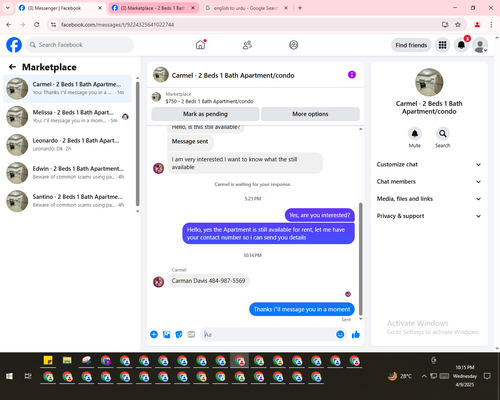Go to the Home feed icon
Viewport: 500px width, 400px height.
201,45
